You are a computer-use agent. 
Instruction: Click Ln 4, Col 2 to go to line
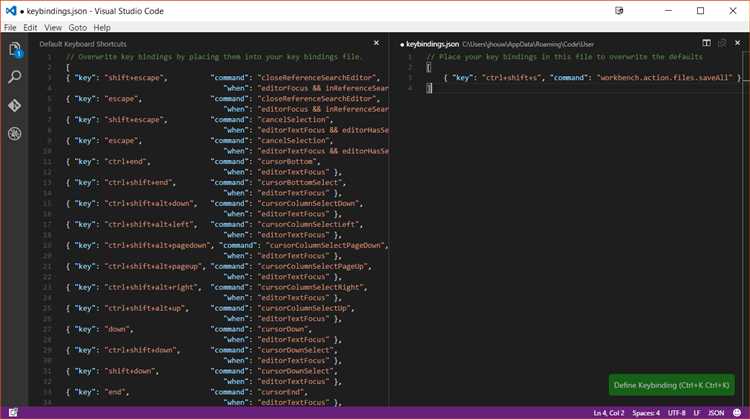[607, 412]
